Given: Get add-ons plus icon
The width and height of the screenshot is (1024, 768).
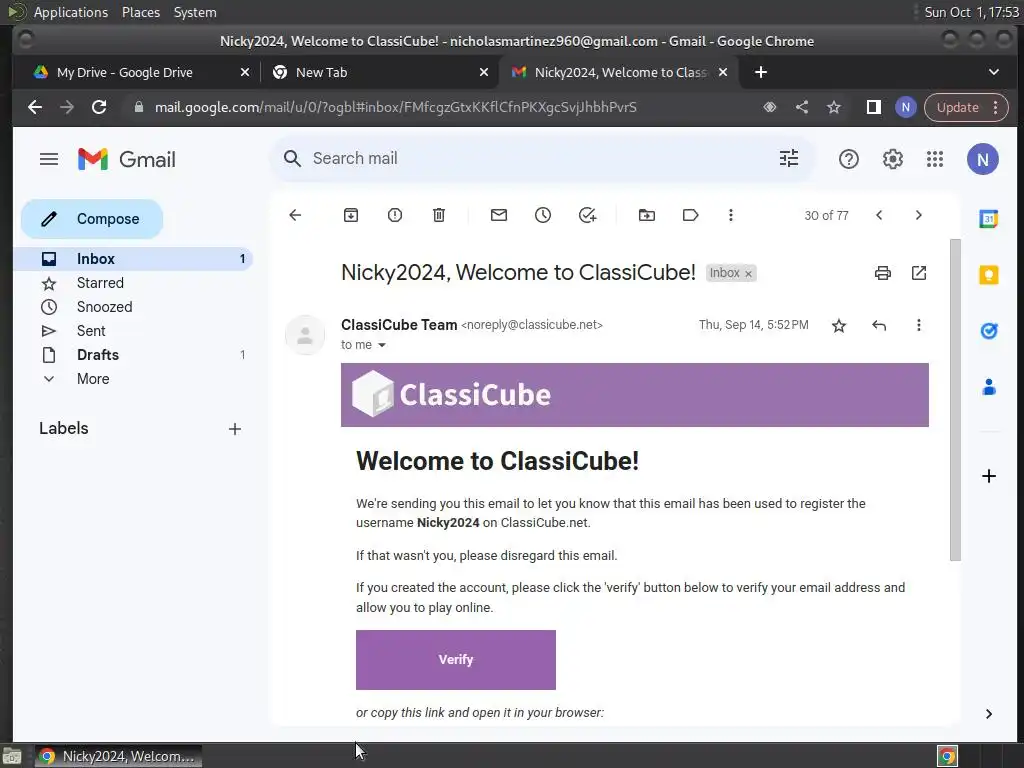Looking at the screenshot, I should click(x=989, y=476).
